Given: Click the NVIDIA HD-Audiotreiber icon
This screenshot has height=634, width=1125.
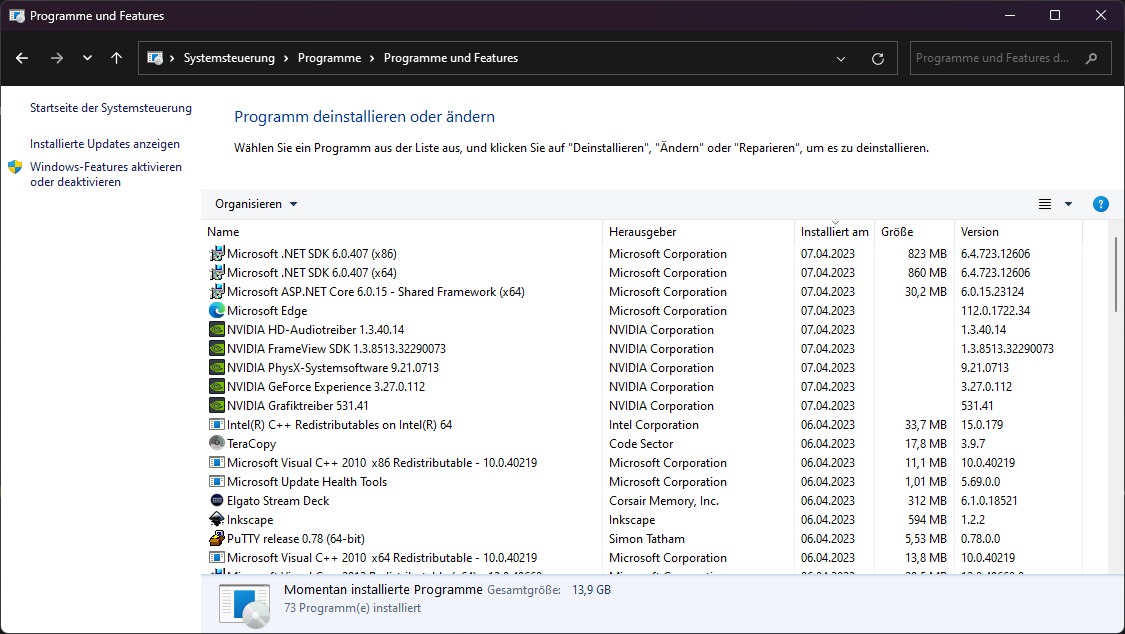Looking at the screenshot, I should click(217, 329).
